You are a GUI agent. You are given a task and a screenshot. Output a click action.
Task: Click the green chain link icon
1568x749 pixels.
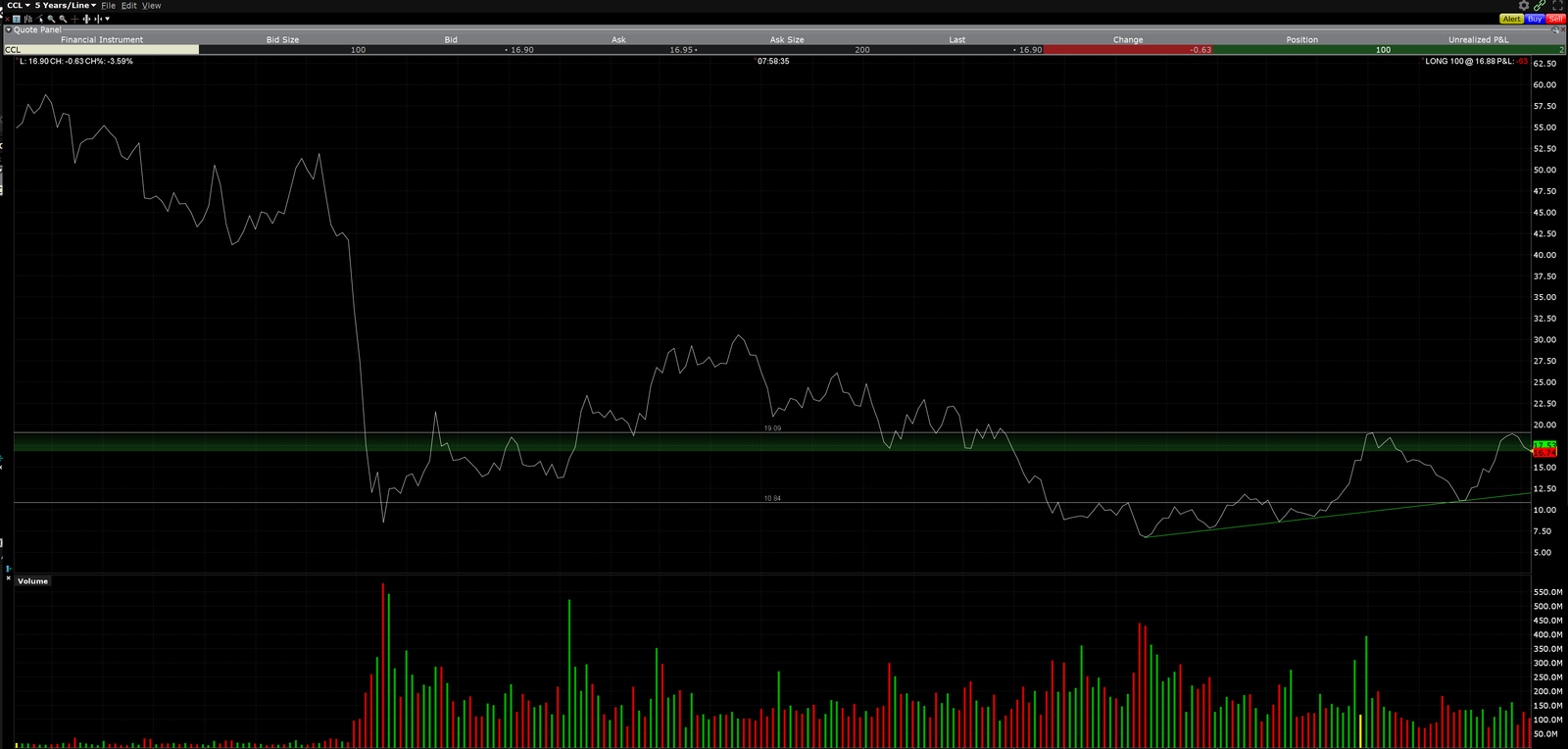[x=1541, y=6]
